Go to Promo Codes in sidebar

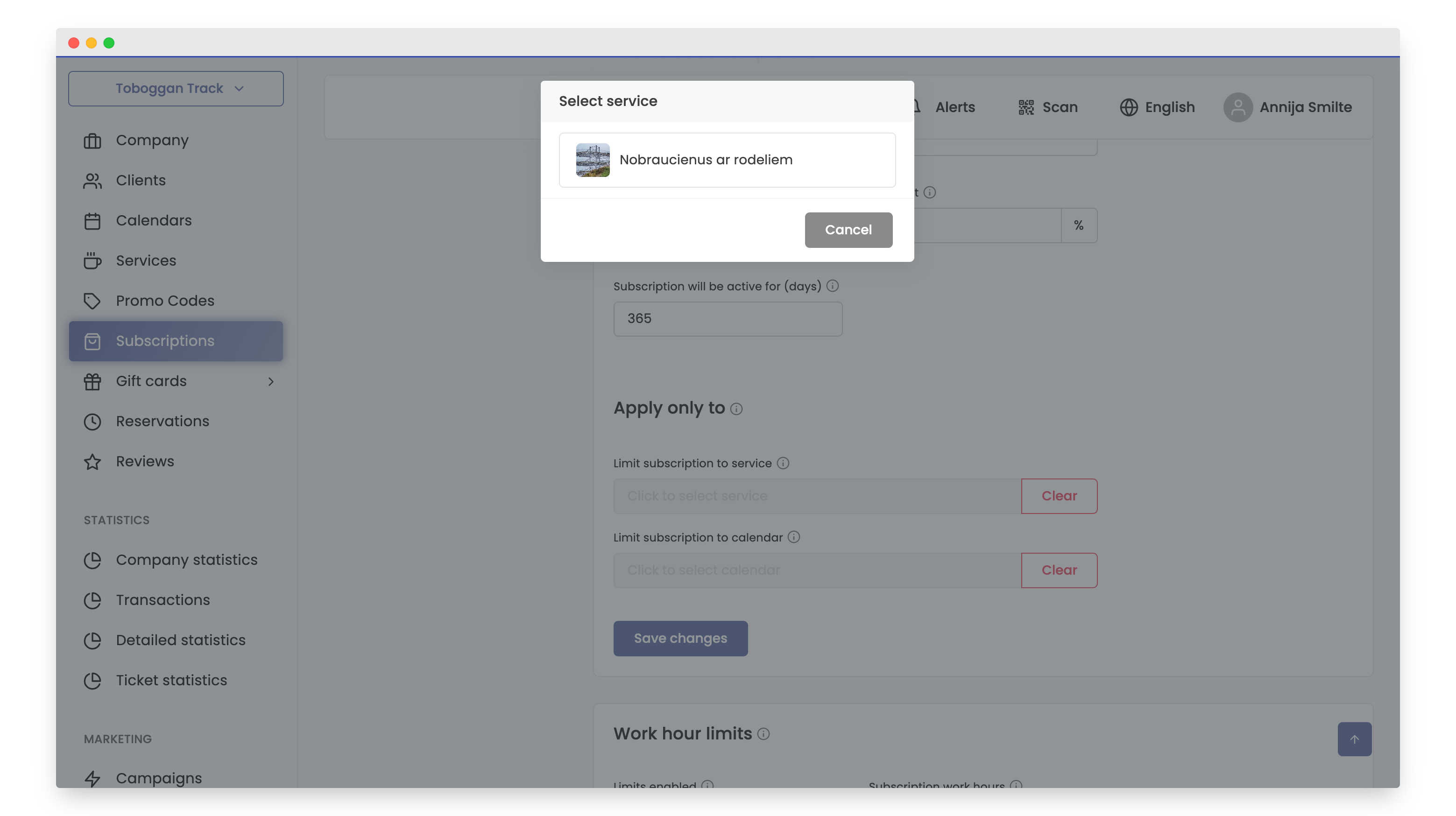point(164,301)
